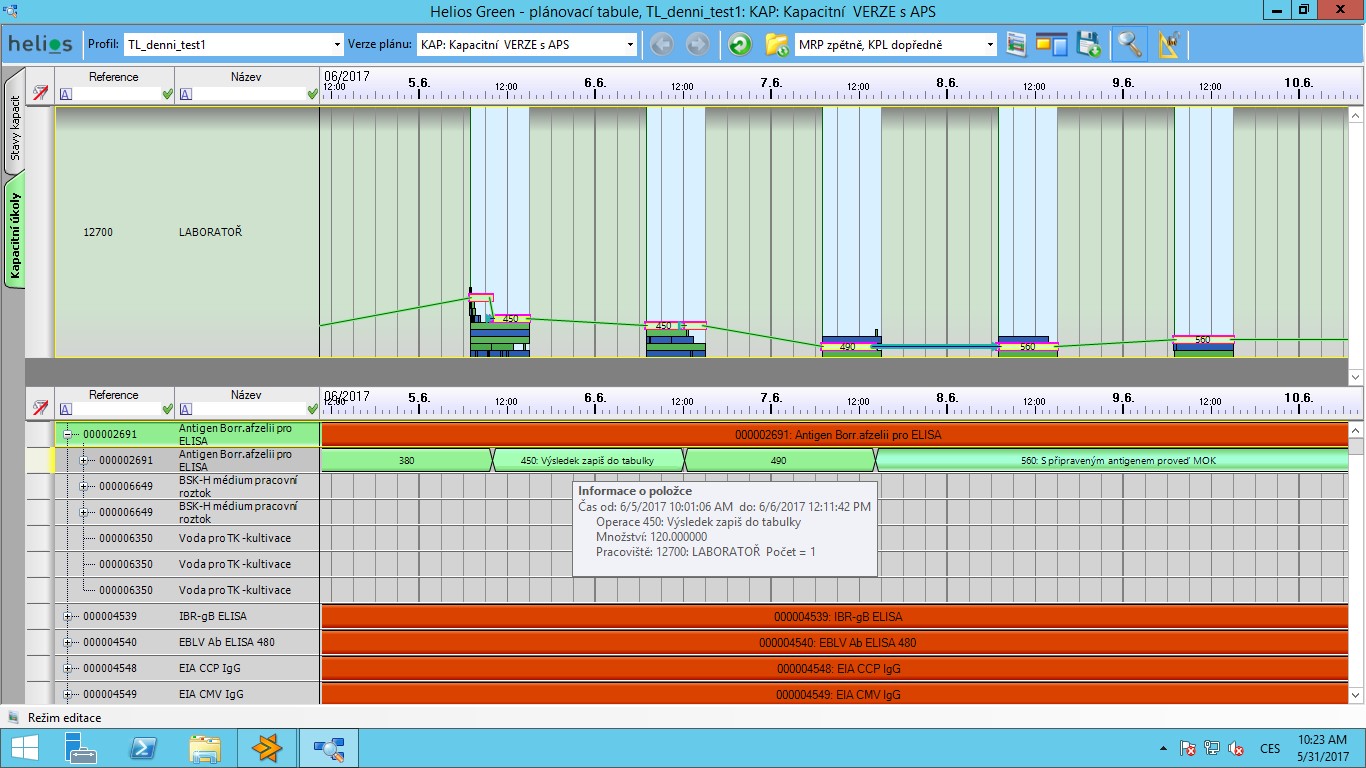Expand the 000004548 EIA CCP IgG node

coord(68,668)
